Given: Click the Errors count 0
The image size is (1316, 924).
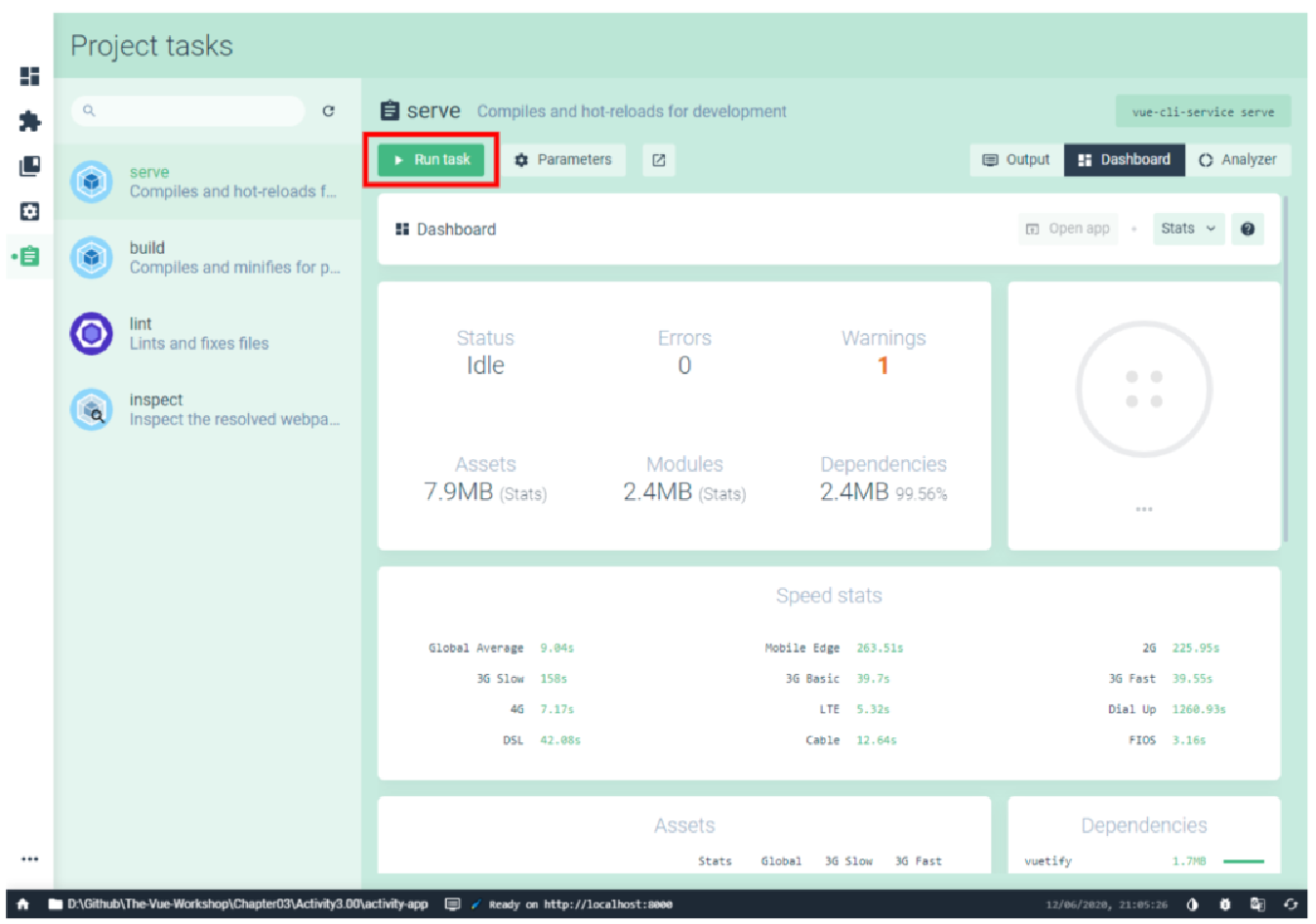Looking at the screenshot, I should point(684,366).
